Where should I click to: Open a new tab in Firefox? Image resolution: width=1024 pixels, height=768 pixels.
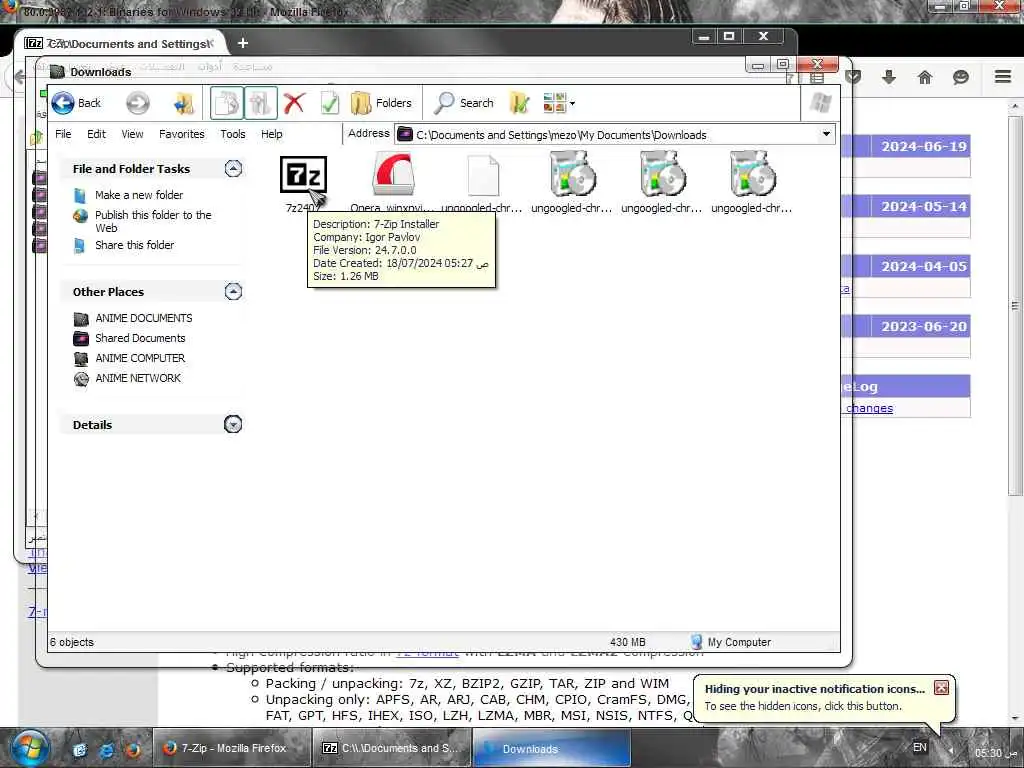(243, 43)
